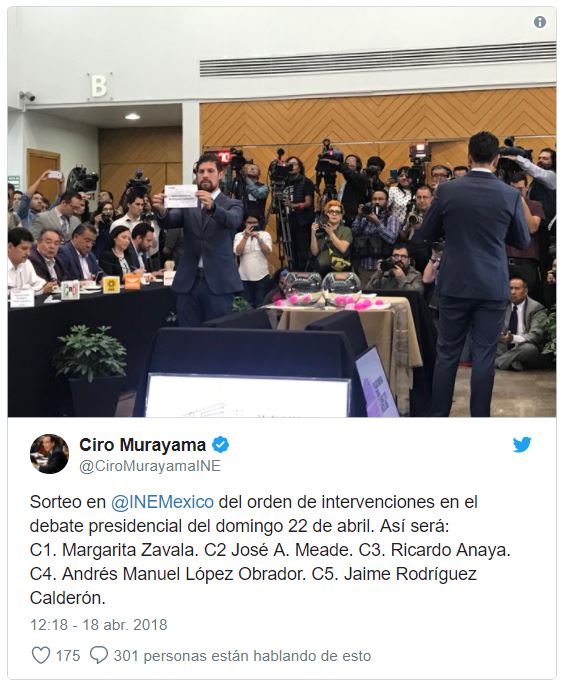Open Ciro Murayama's profile avatar
Image resolution: width=565 pixels, height=688 pixels.
(49, 454)
